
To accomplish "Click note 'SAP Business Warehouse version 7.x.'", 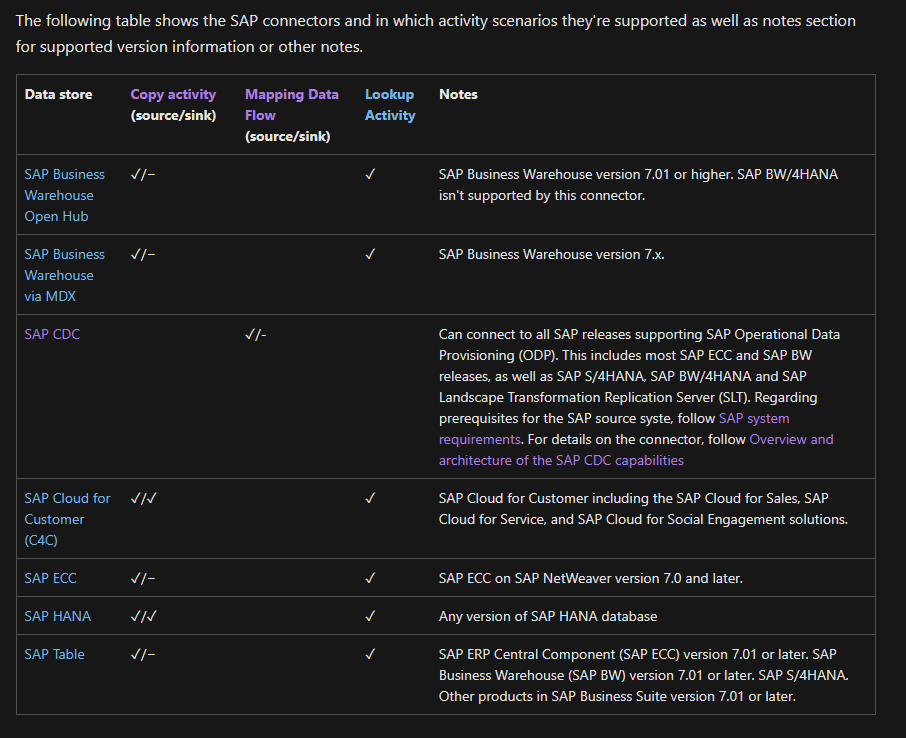I will click(x=551, y=254).
